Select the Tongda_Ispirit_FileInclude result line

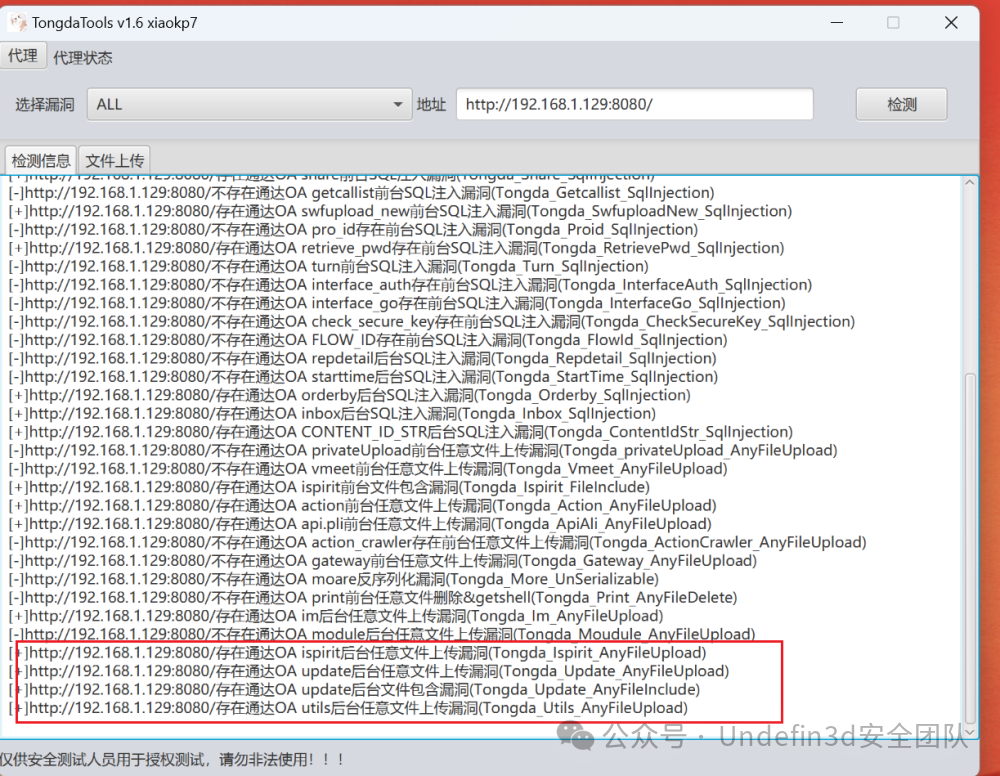329,488
